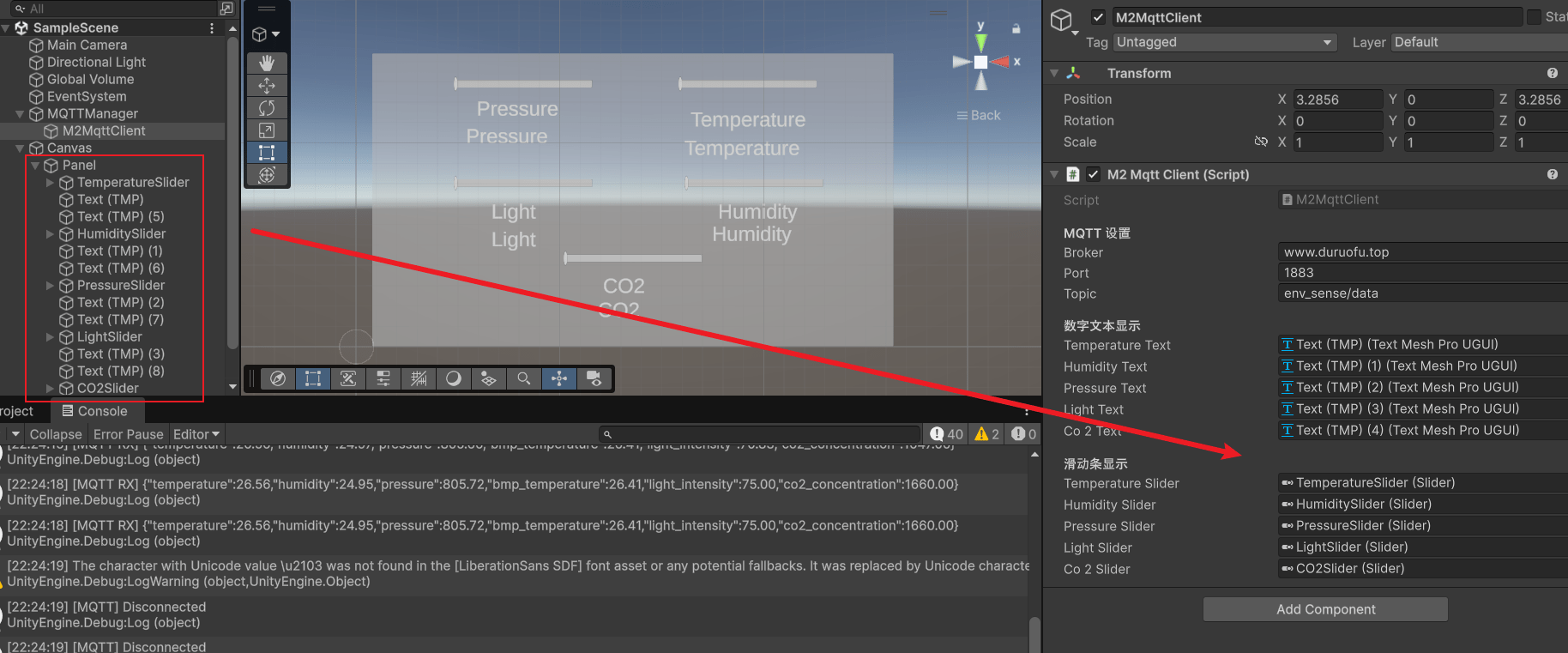Disable the M2MqttClient GameObject active checkbox
This screenshot has width=1568, height=653.
pyautogui.click(x=1098, y=17)
